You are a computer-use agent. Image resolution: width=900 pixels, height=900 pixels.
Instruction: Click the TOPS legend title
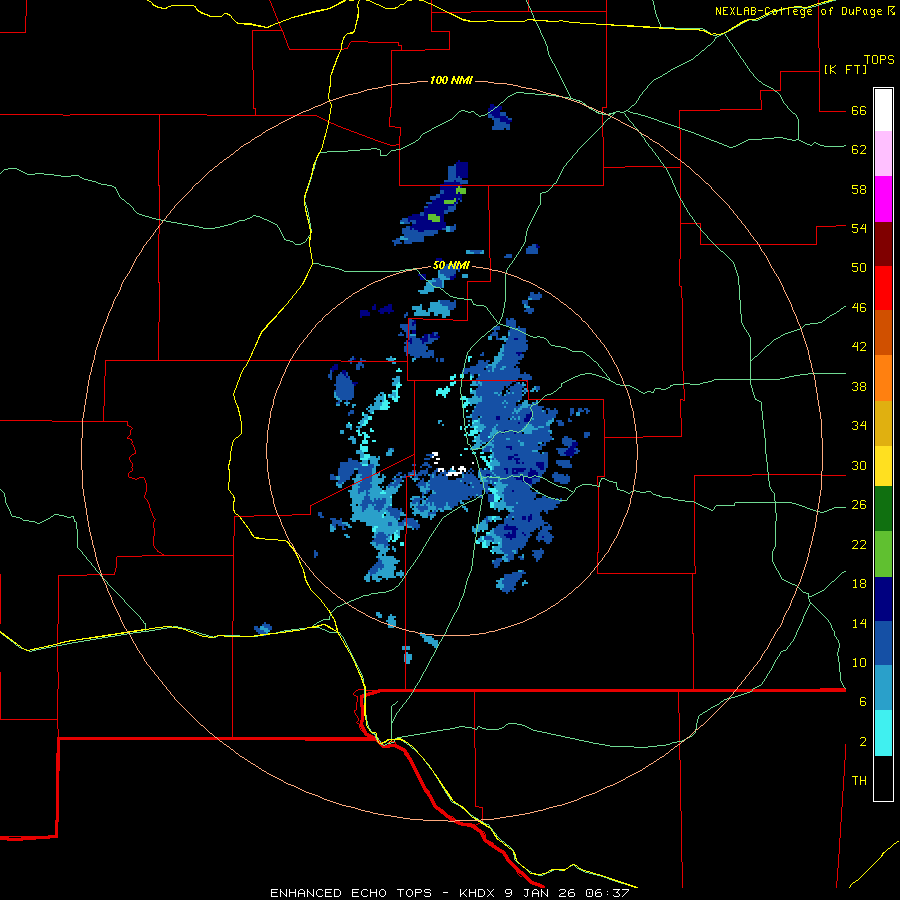pos(879,59)
